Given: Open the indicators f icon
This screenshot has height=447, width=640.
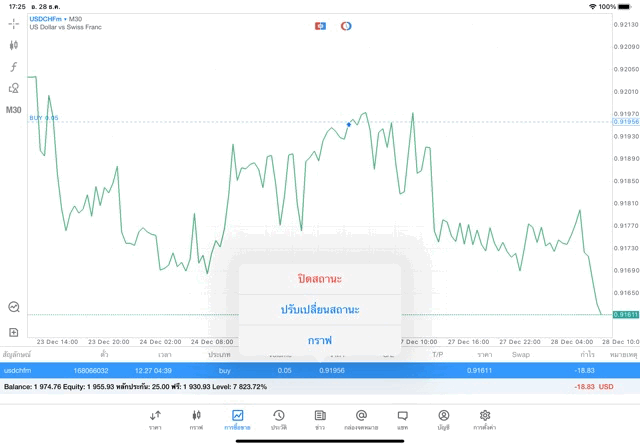Looking at the screenshot, I should (14, 67).
